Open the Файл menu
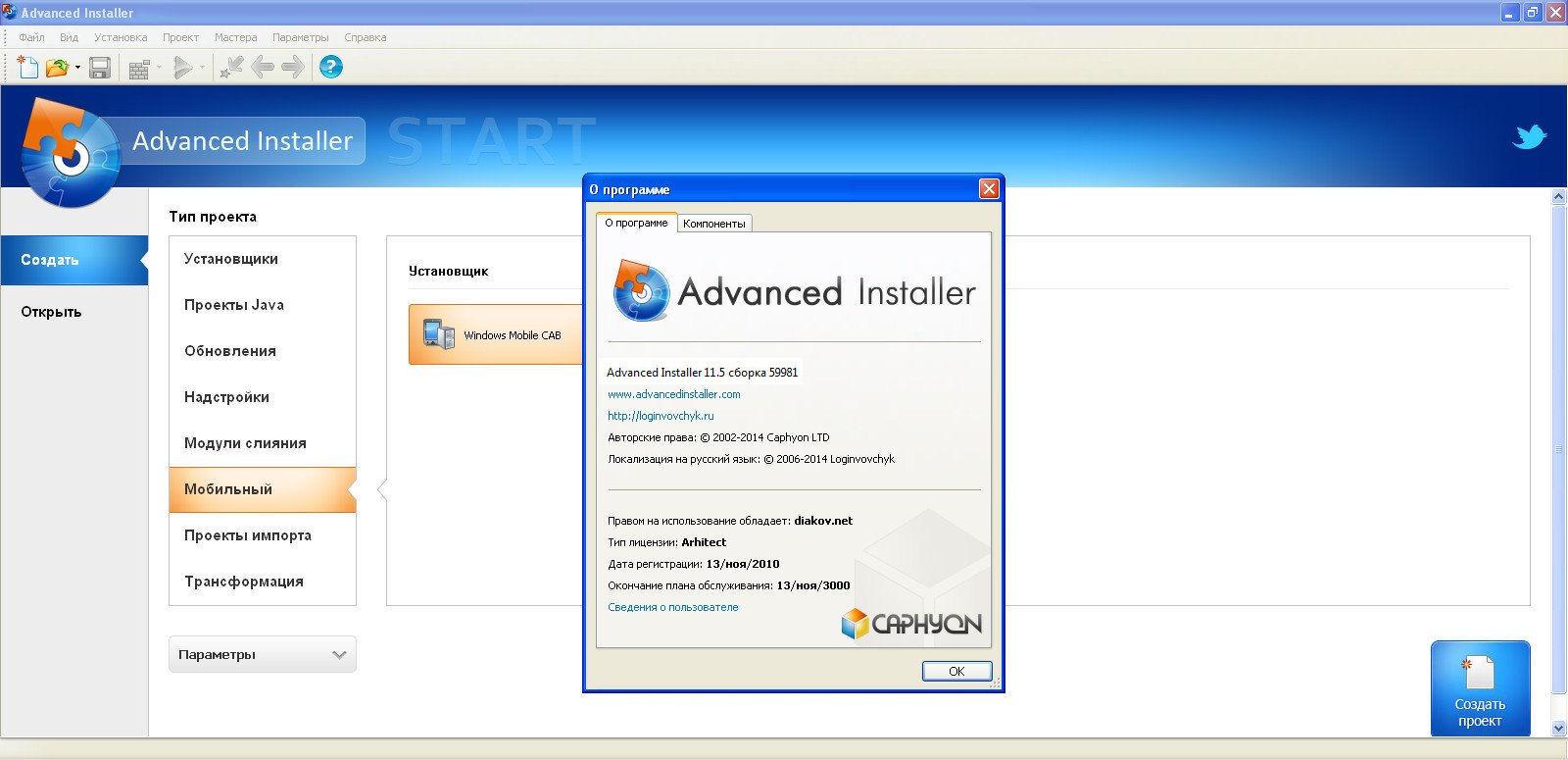The image size is (1568, 760). tap(31, 37)
